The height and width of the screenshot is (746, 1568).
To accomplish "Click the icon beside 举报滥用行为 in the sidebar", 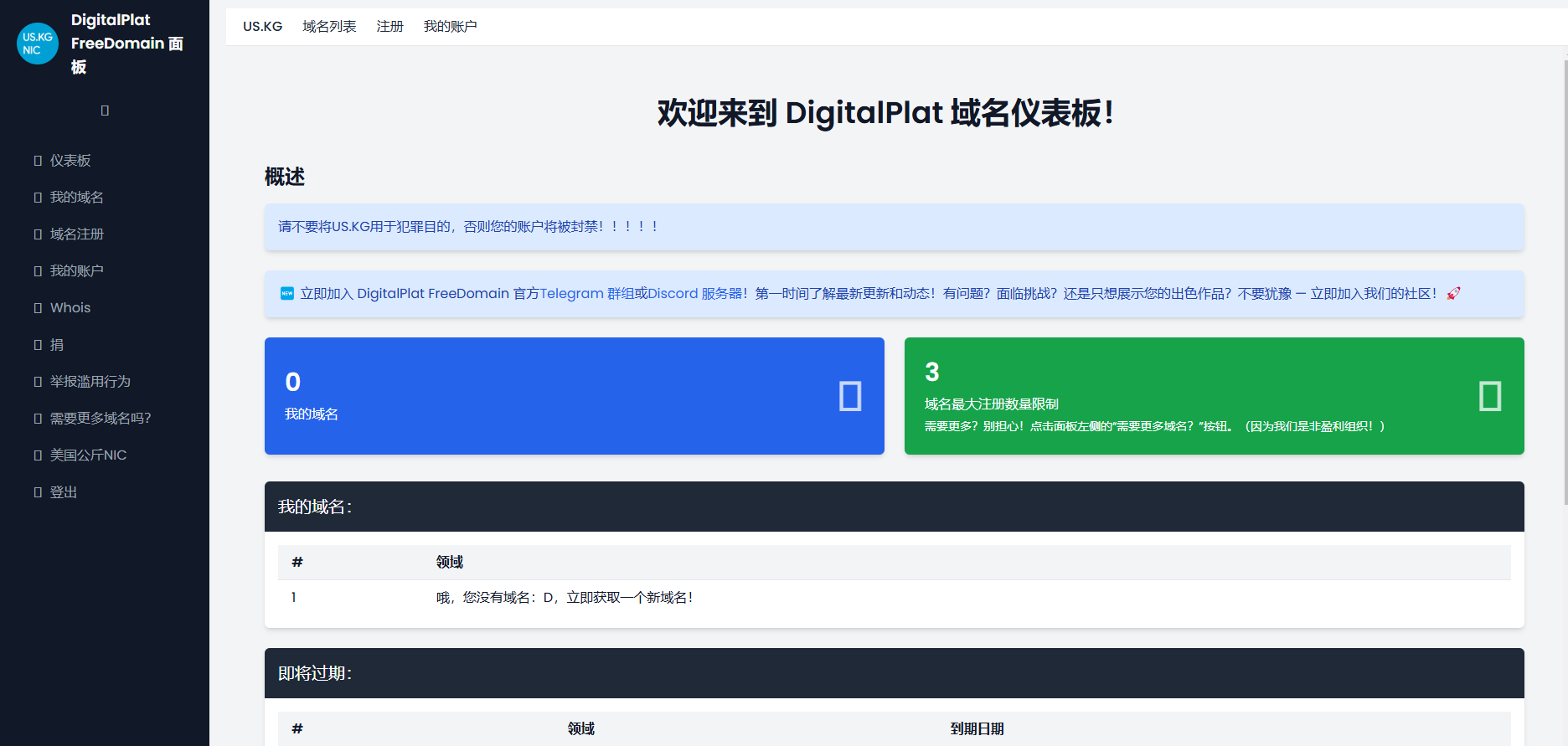I will point(38,382).
